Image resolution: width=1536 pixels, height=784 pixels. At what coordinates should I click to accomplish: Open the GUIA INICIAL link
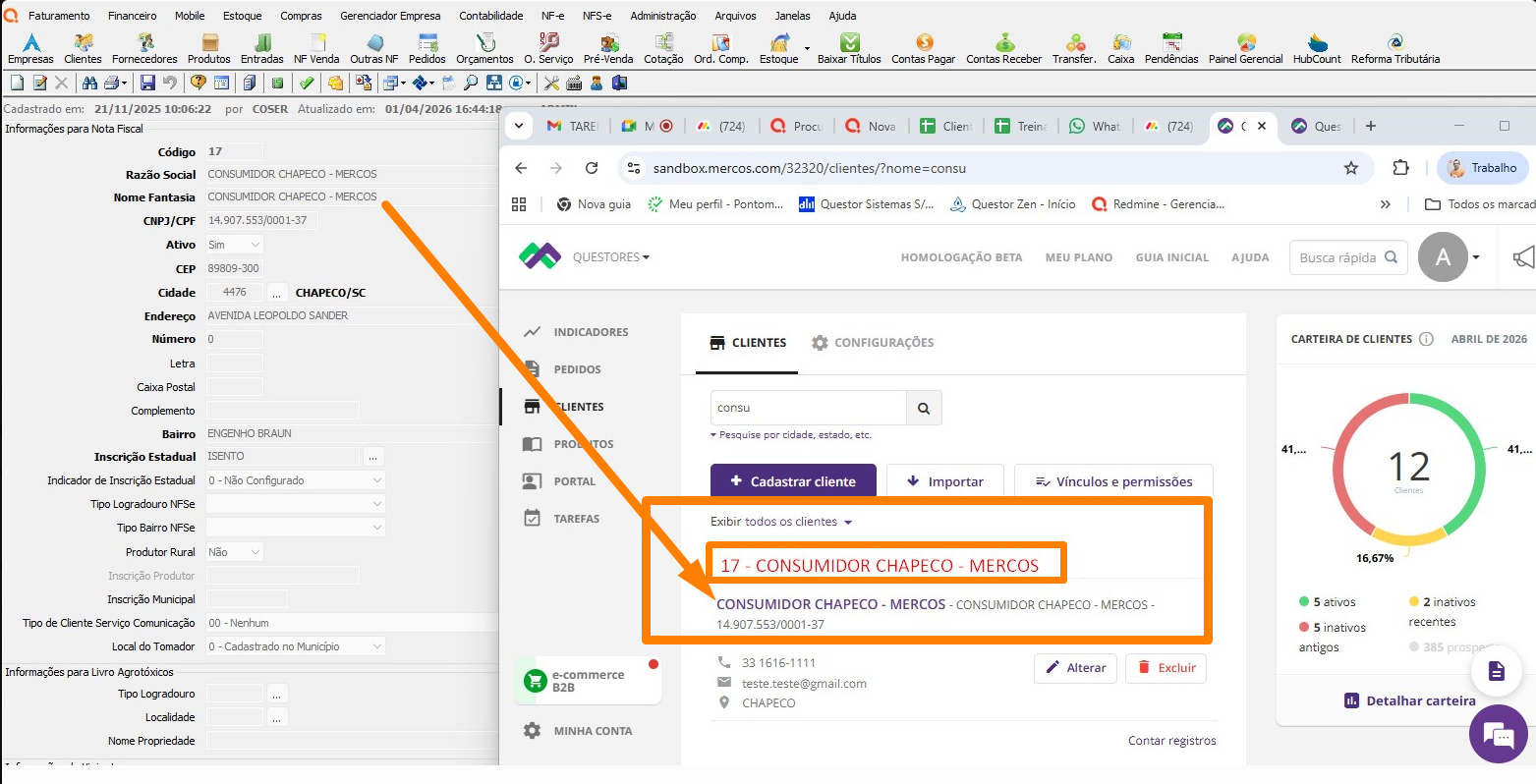pyautogui.click(x=1172, y=257)
